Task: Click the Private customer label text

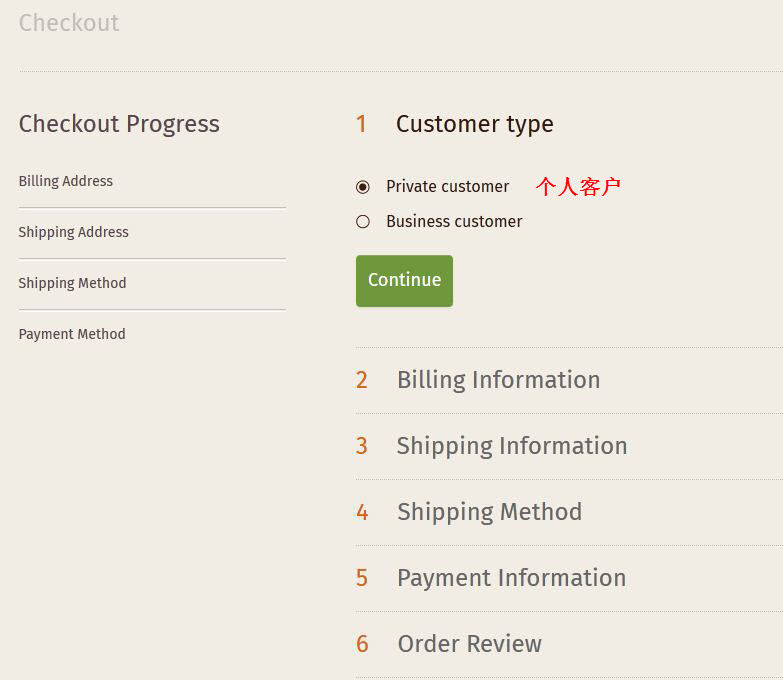Action: pyautogui.click(x=447, y=186)
